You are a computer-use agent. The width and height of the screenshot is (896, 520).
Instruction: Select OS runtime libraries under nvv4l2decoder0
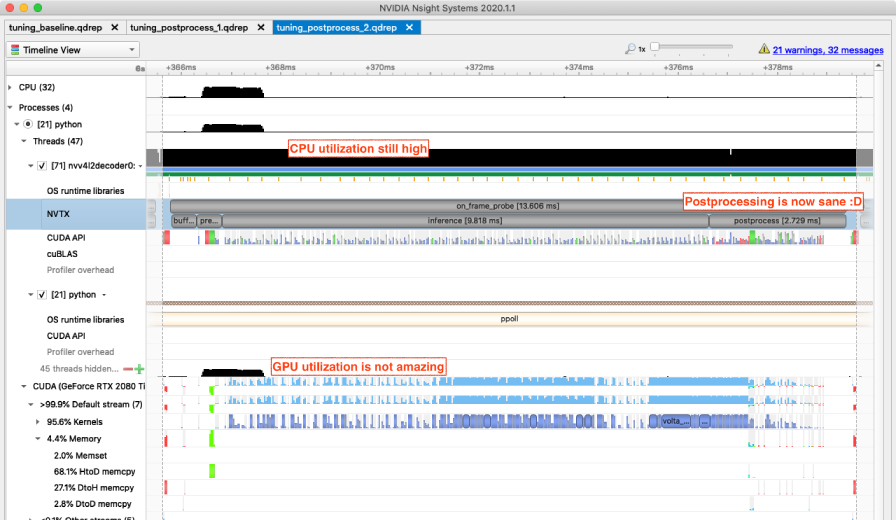85,191
